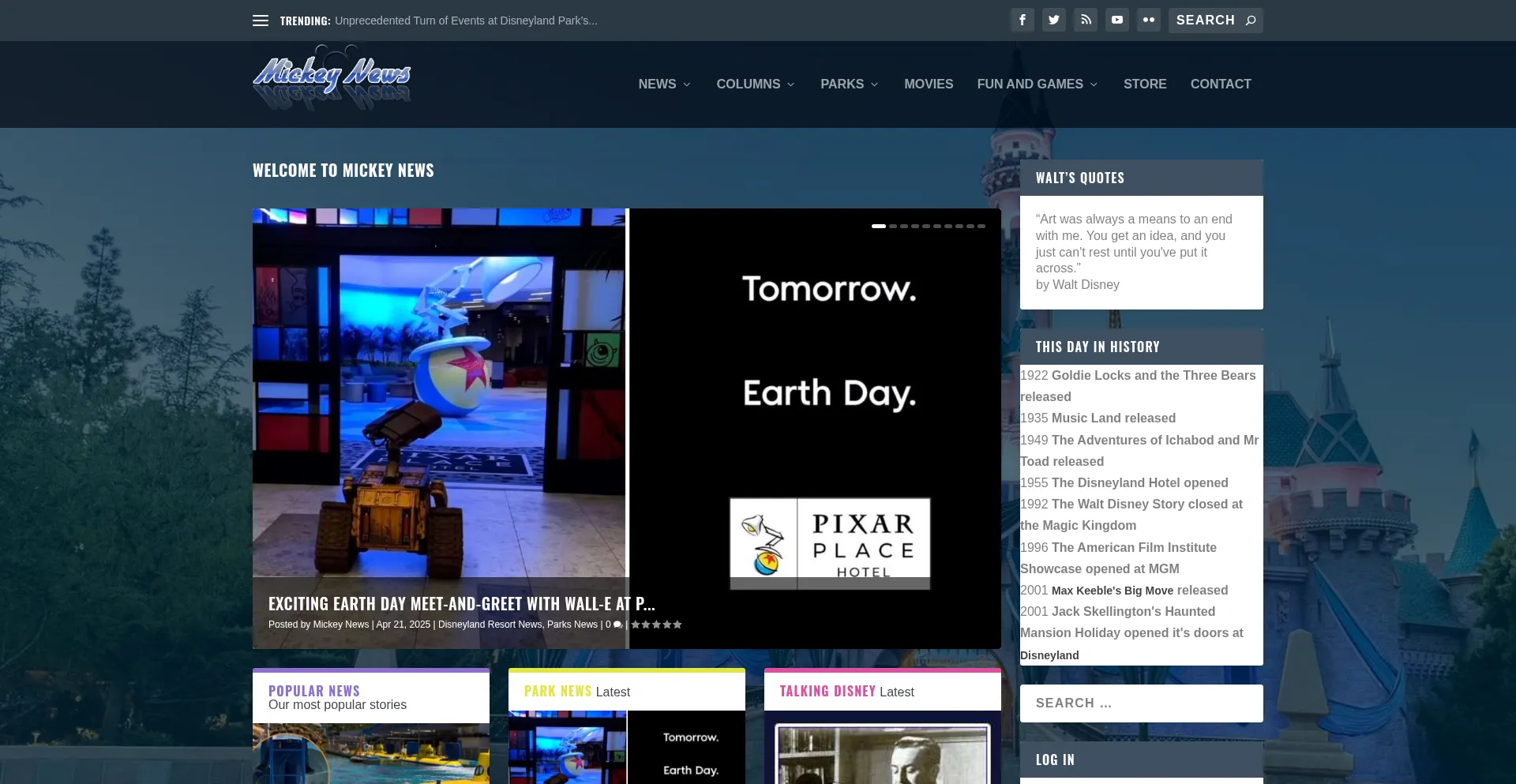Screen dimensions: 1516x784
Task: Click the Flickr social icon
Action: (1148, 20)
